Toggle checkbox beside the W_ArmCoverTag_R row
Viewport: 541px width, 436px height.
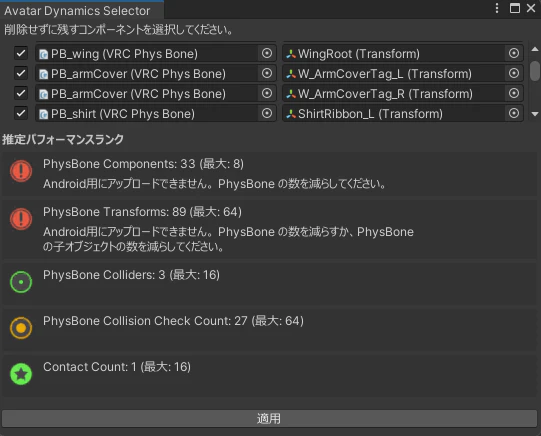pos(21,93)
